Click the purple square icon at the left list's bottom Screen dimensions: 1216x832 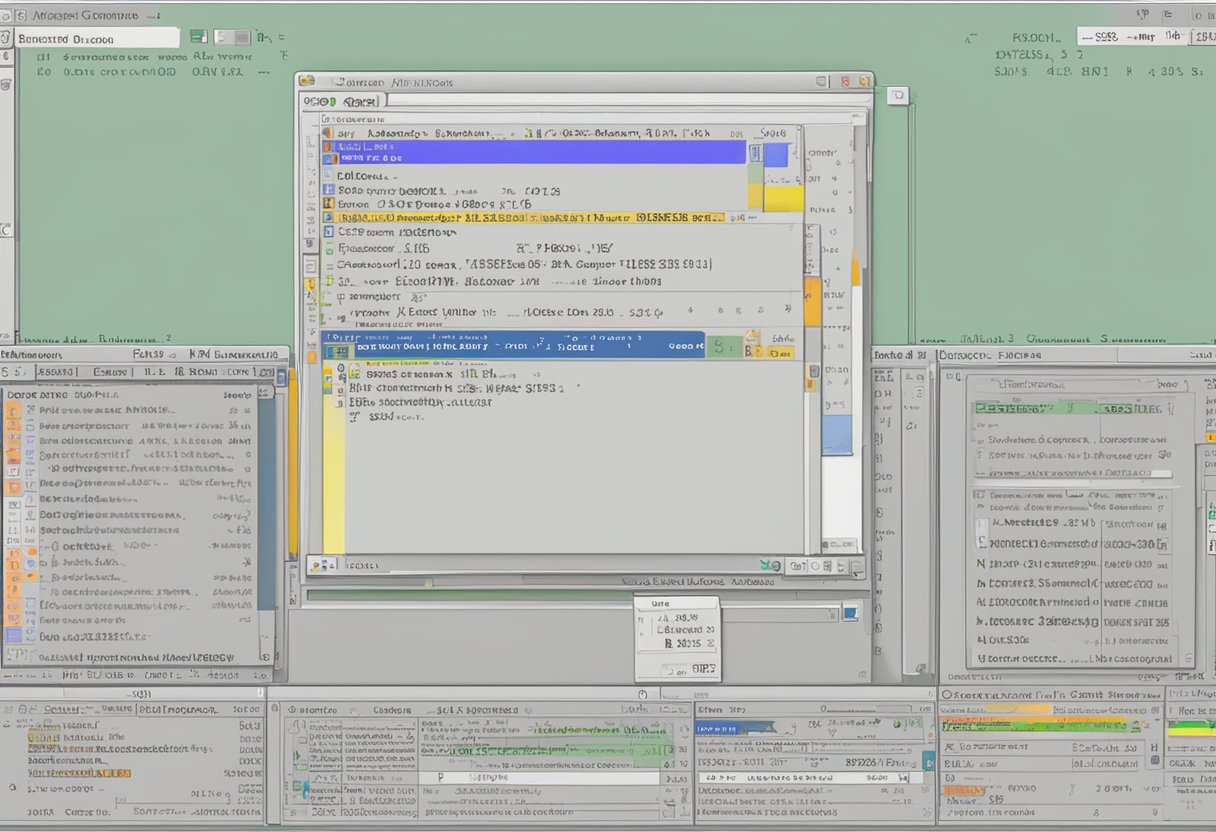point(12,635)
